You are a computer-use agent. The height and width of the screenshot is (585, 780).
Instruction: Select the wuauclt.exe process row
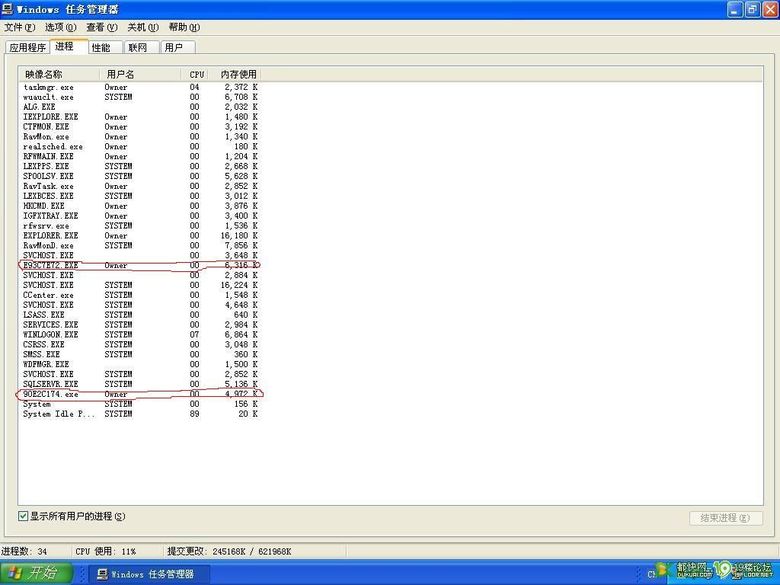coord(140,97)
